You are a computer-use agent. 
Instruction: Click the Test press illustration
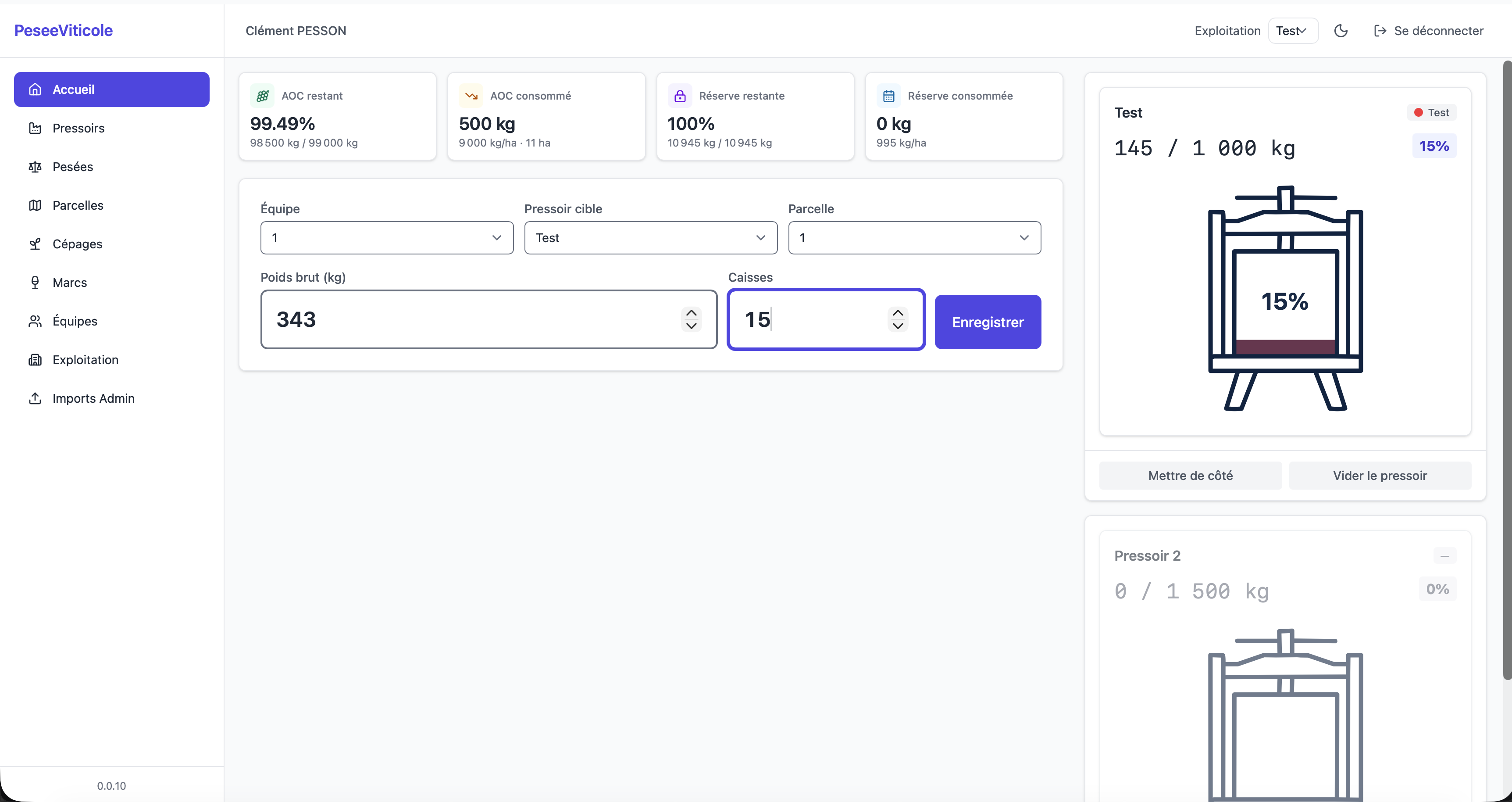coord(1285,297)
